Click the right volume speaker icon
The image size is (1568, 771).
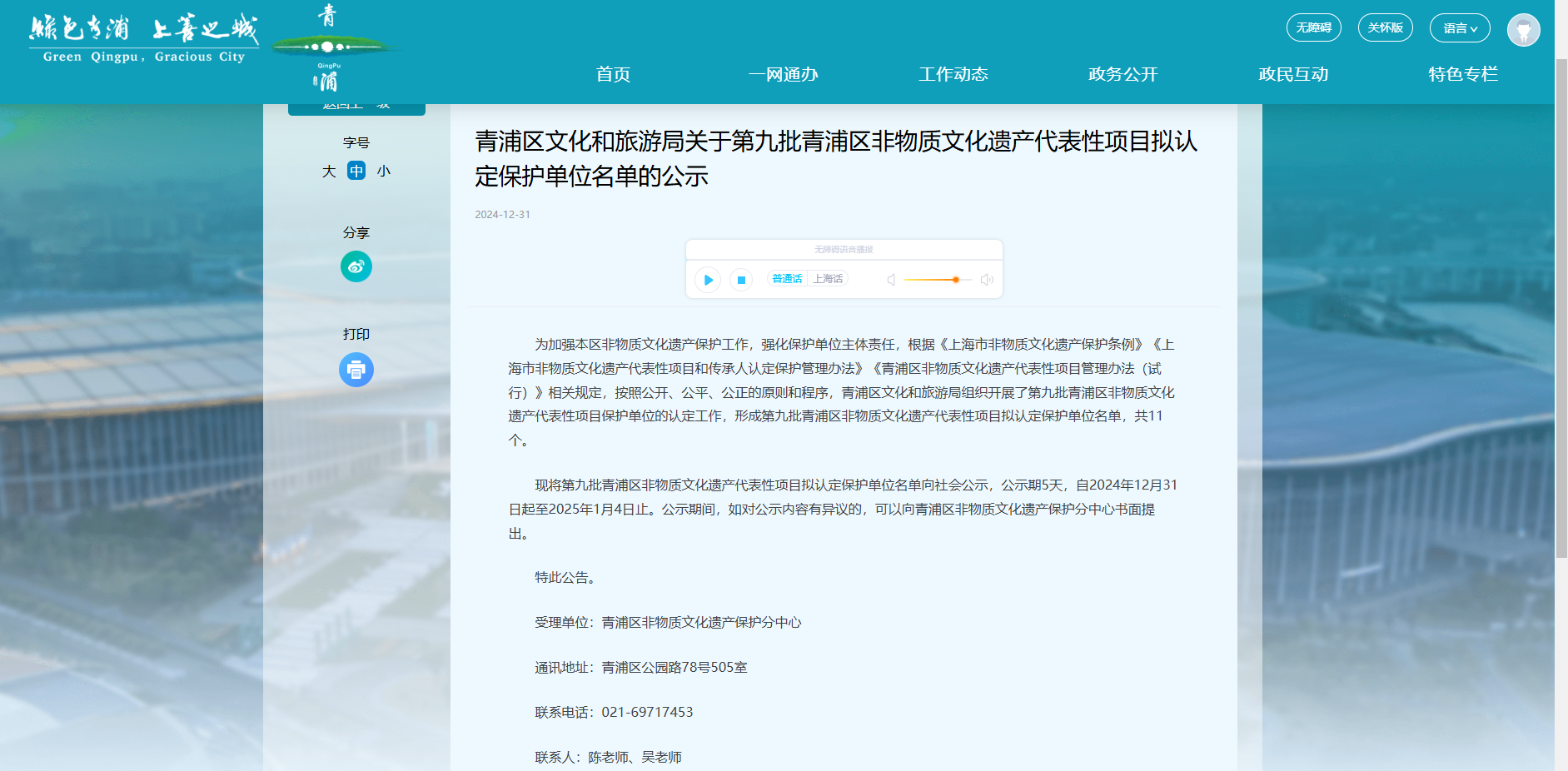pyautogui.click(x=987, y=280)
